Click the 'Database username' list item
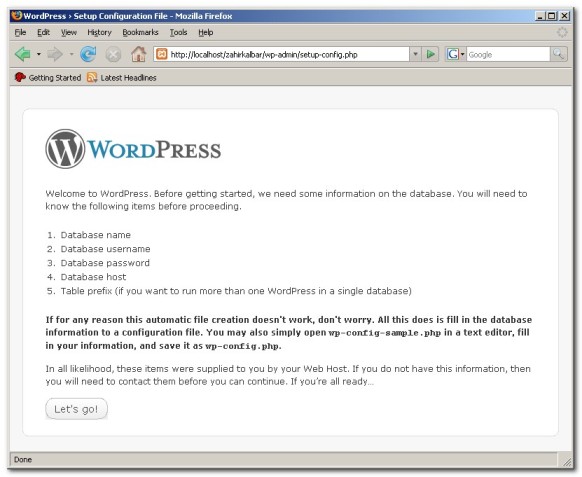This screenshot has width=582, height=477. coord(106,249)
